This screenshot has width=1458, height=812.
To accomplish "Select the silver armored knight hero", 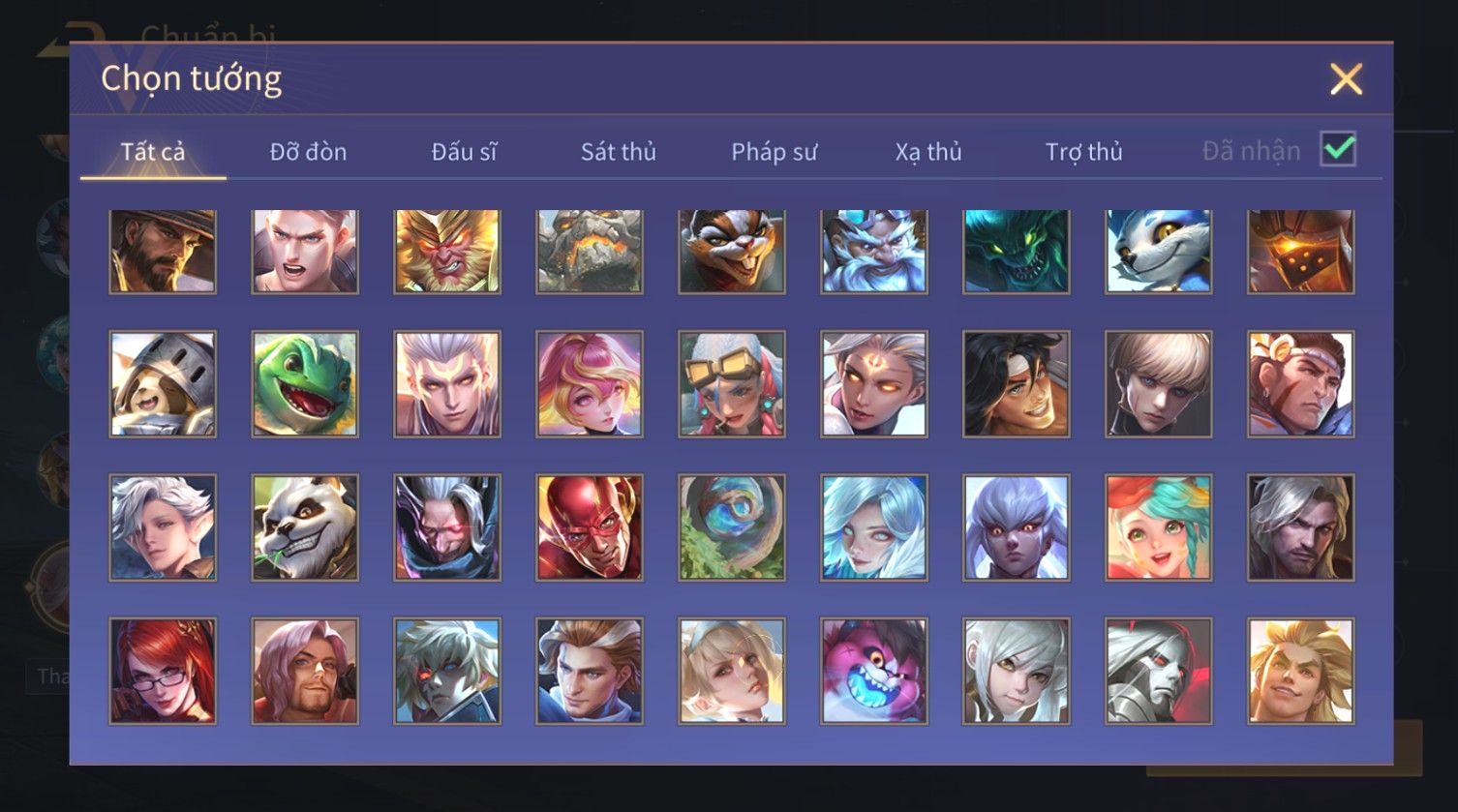I will click(1159, 671).
